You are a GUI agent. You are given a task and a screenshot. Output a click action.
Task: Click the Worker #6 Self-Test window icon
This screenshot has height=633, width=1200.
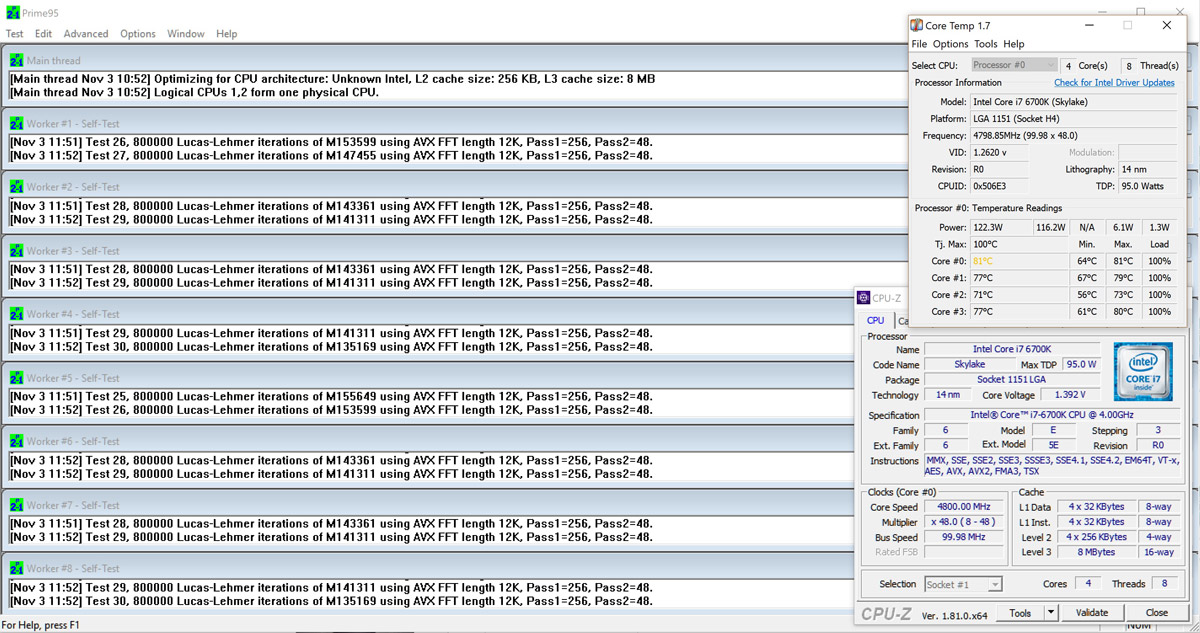[16, 442]
